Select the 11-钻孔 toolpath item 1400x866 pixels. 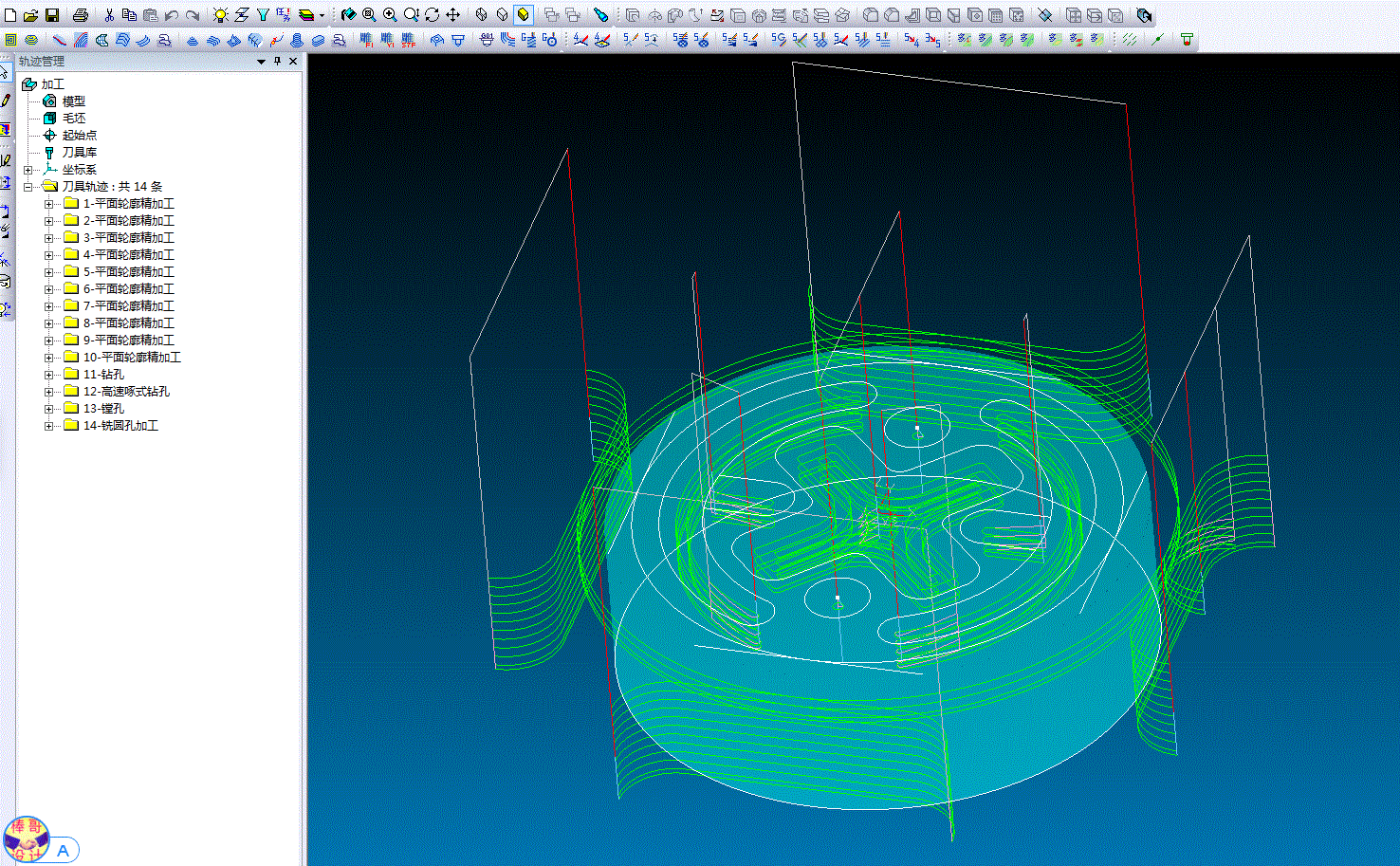coord(103,375)
